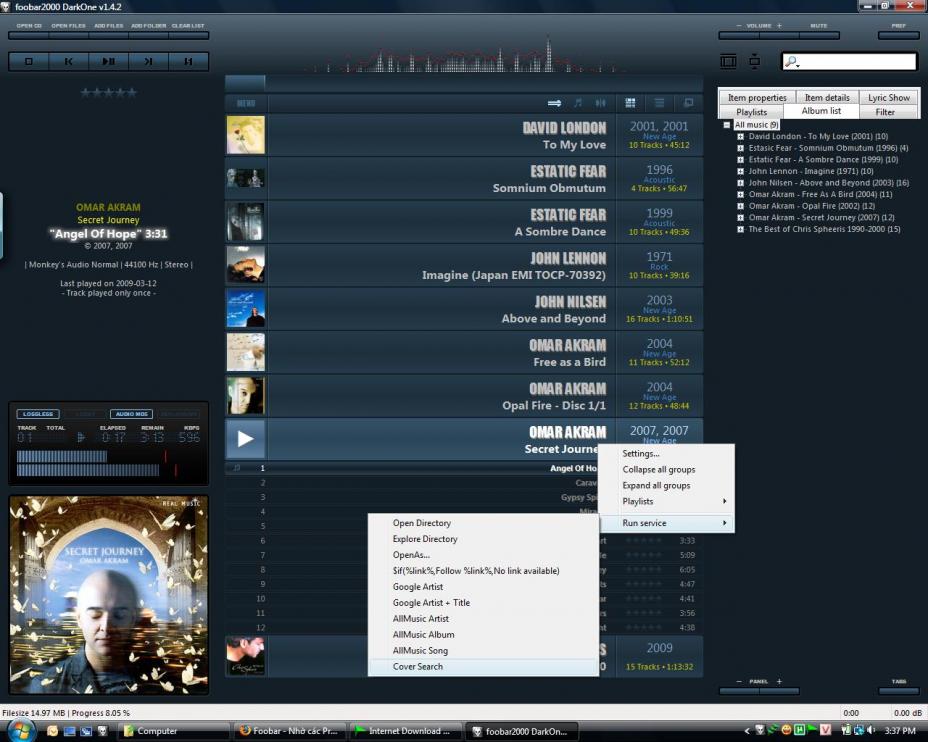Expand John Nilsen - Above and Beyond node
Screen dimensions: 928x742
pyautogui.click(x=740, y=183)
